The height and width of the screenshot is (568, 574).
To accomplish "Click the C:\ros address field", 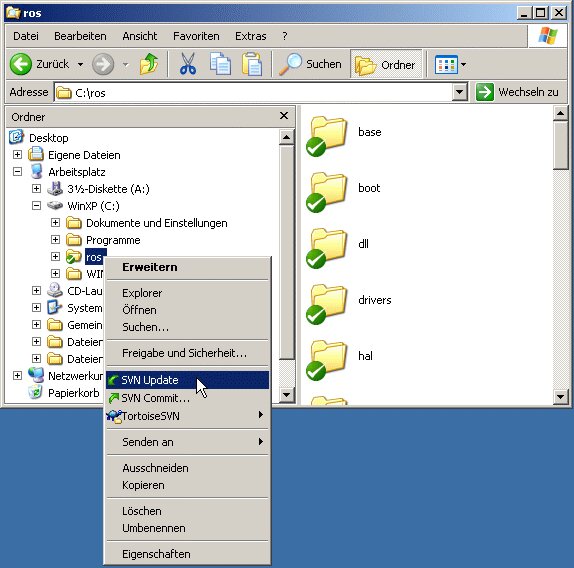I will pyautogui.click(x=254, y=93).
